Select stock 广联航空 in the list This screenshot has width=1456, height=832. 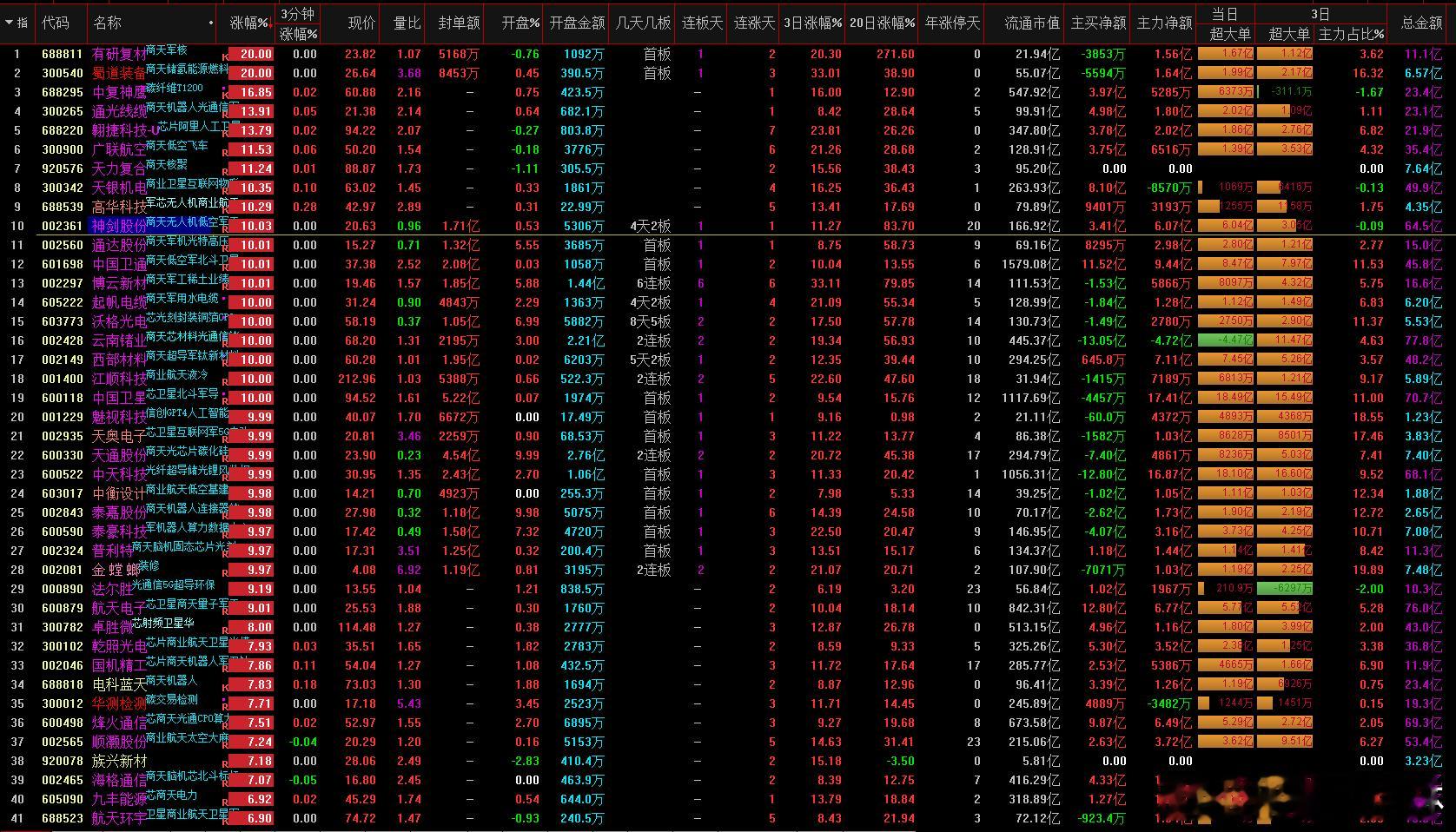click(120, 149)
